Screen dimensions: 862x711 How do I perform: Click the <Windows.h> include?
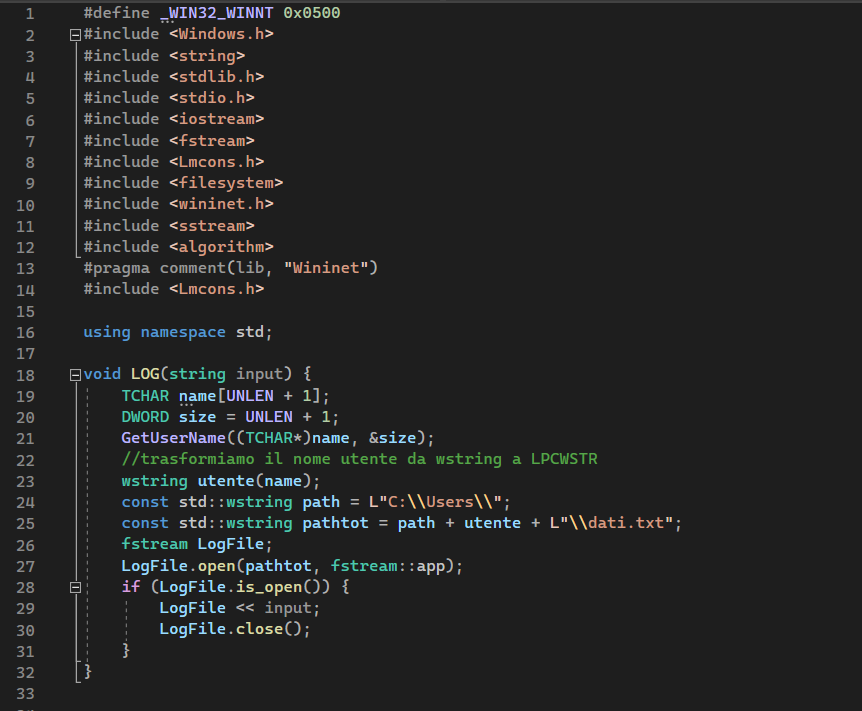(x=221, y=34)
